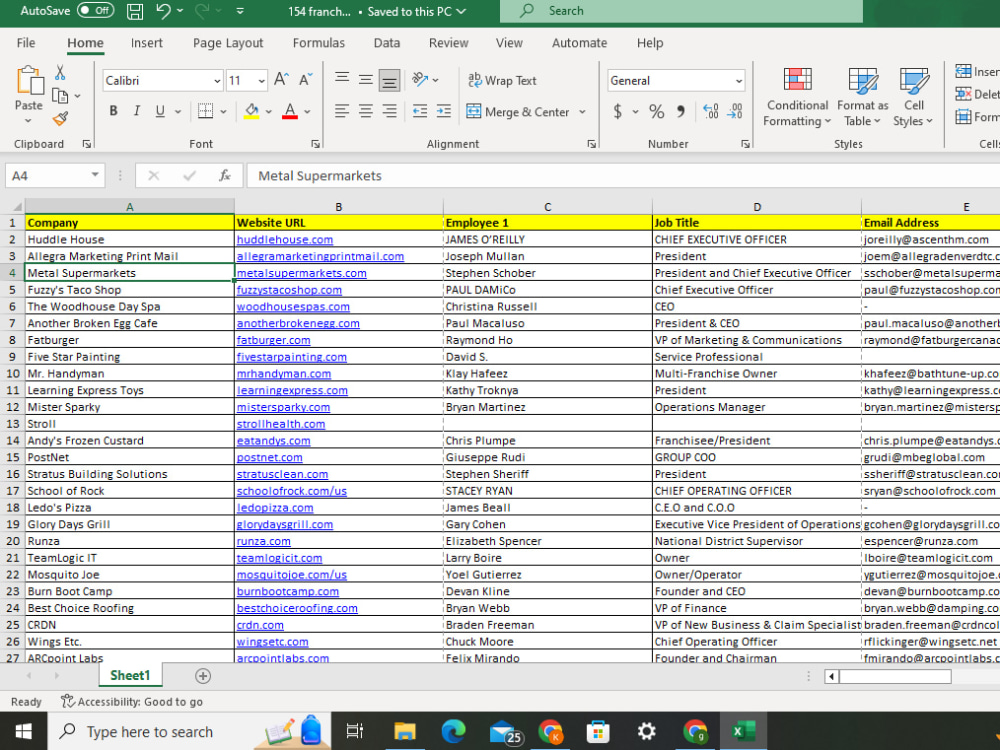Add a new sheet with plus icon
This screenshot has width=1000, height=750.
[x=203, y=676]
